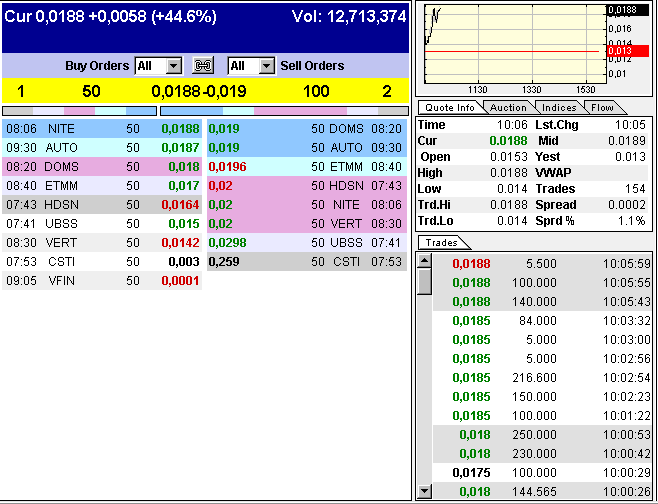Click the Yest value 0.013
Image resolution: width=658 pixels, height=504 pixels.
click(631, 157)
